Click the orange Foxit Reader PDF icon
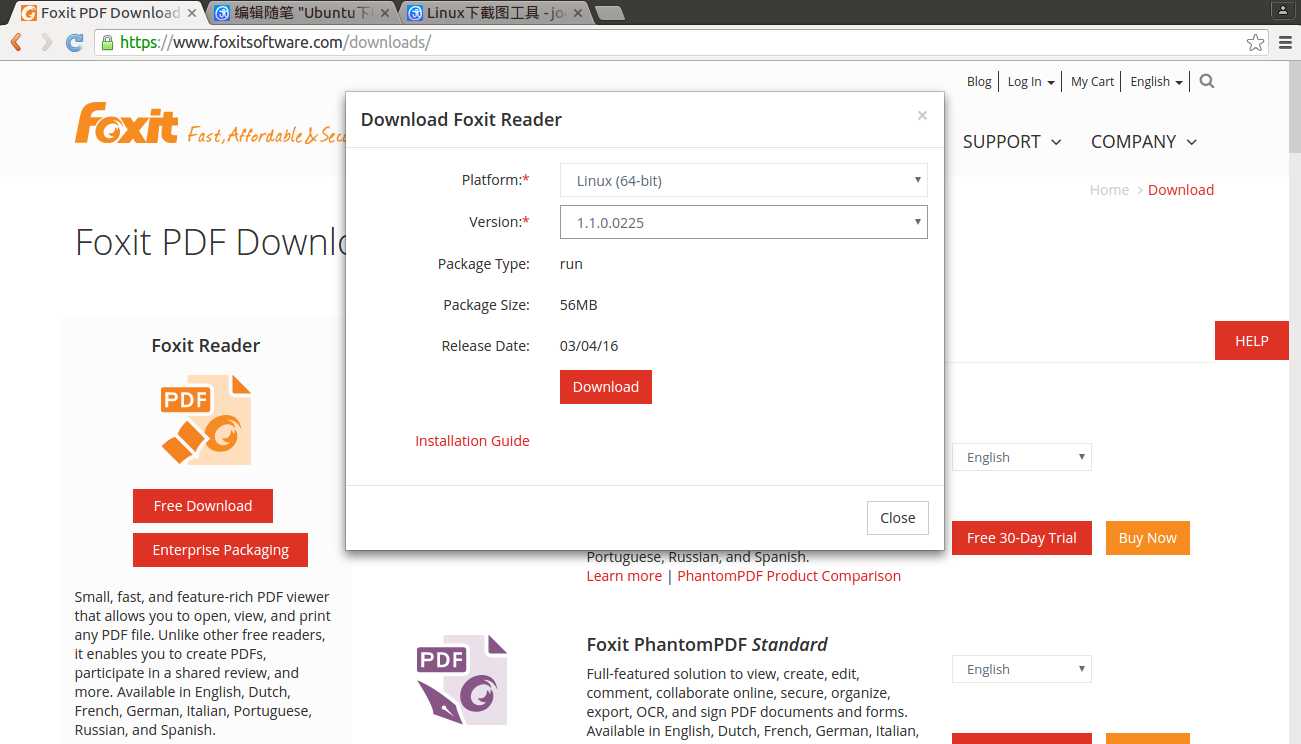 click(206, 420)
